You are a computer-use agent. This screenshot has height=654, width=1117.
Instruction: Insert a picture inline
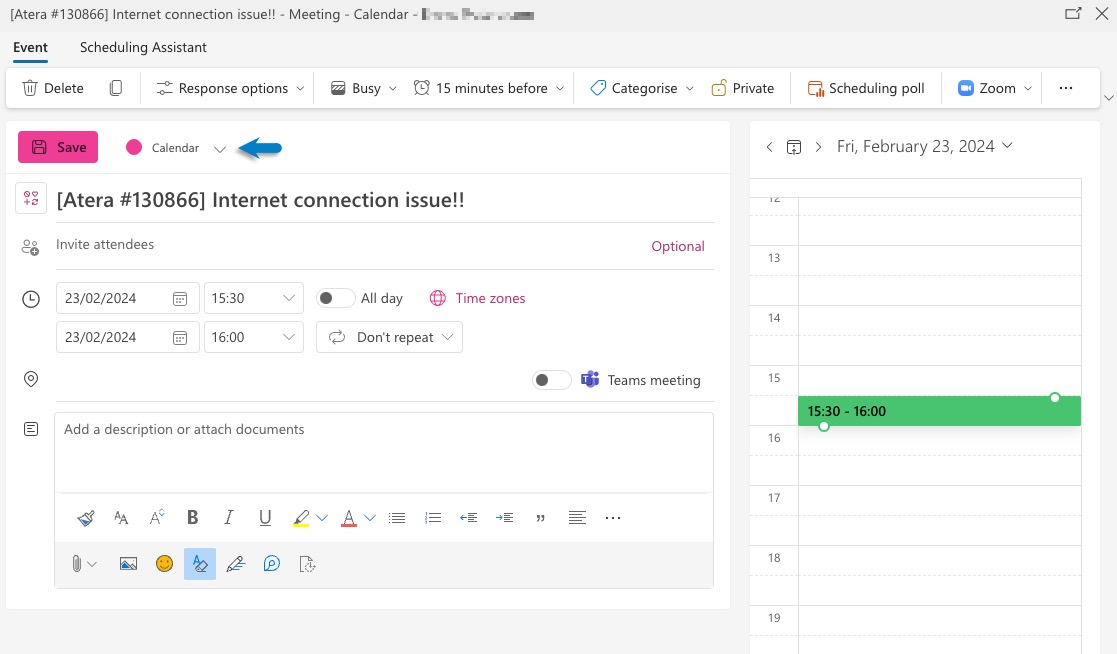coord(128,564)
